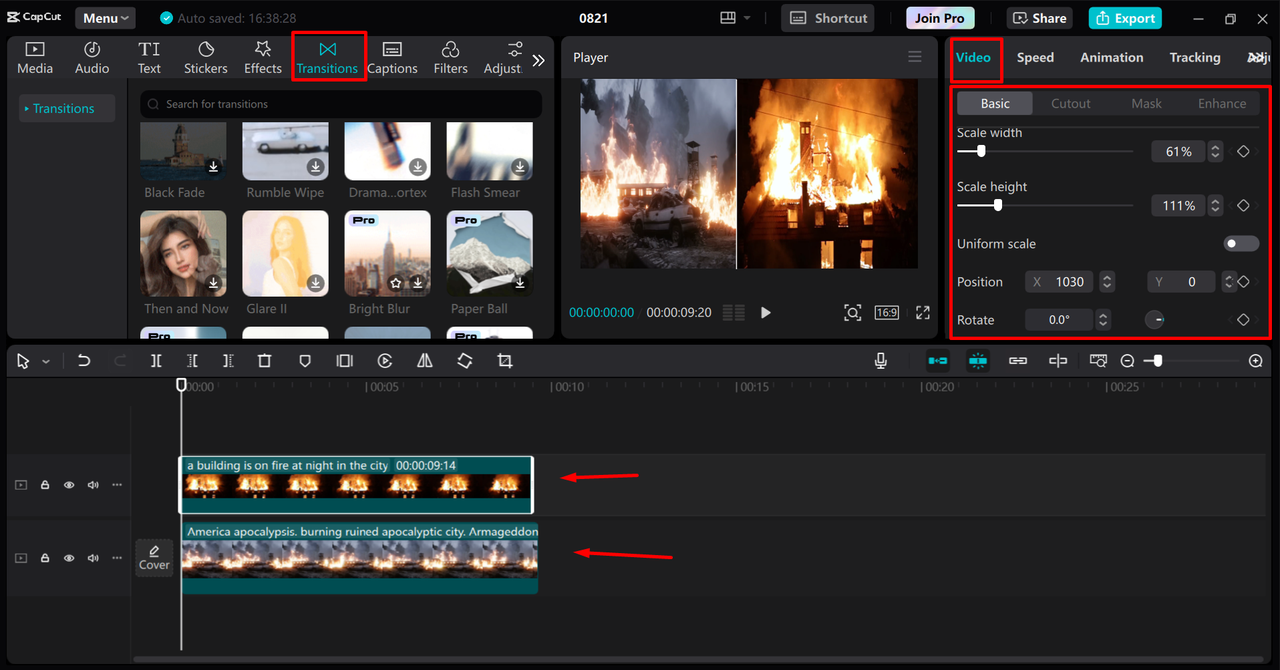Add keyframe for Scale width

(x=1243, y=151)
